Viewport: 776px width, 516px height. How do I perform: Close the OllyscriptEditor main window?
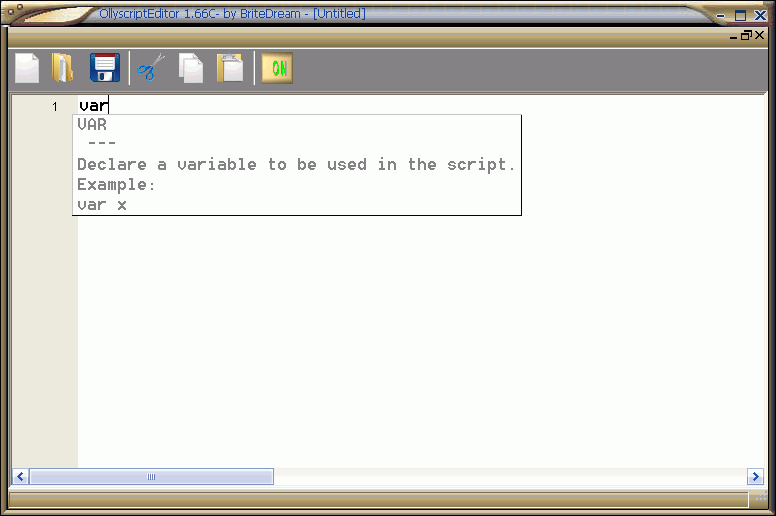[760, 16]
